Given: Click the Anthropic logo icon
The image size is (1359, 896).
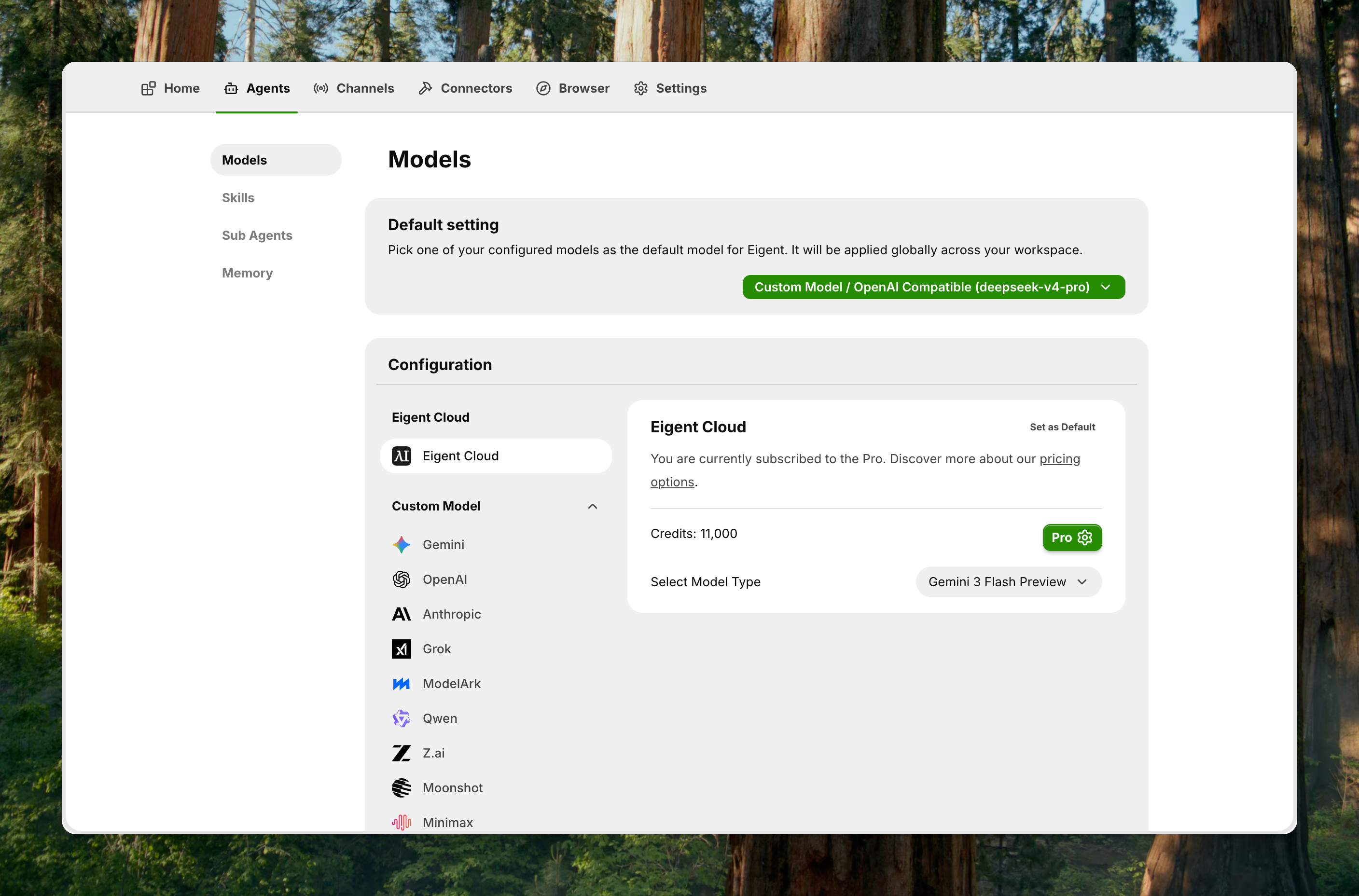Looking at the screenshot, I should point(401,614).
